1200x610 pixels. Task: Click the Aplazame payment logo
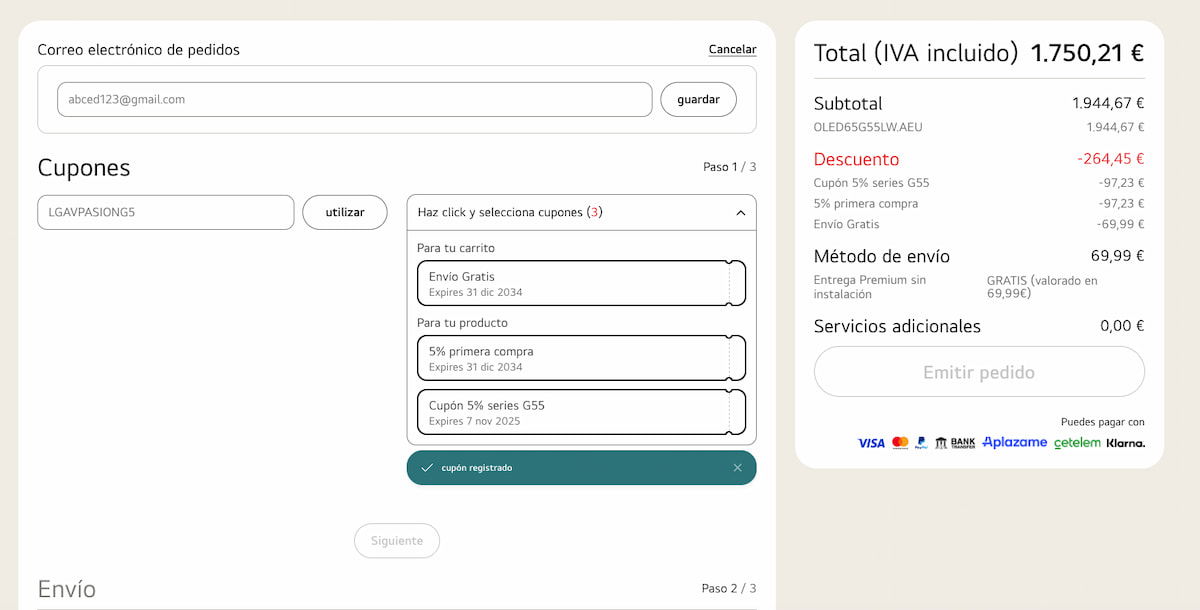click(x=1014, y=443)
